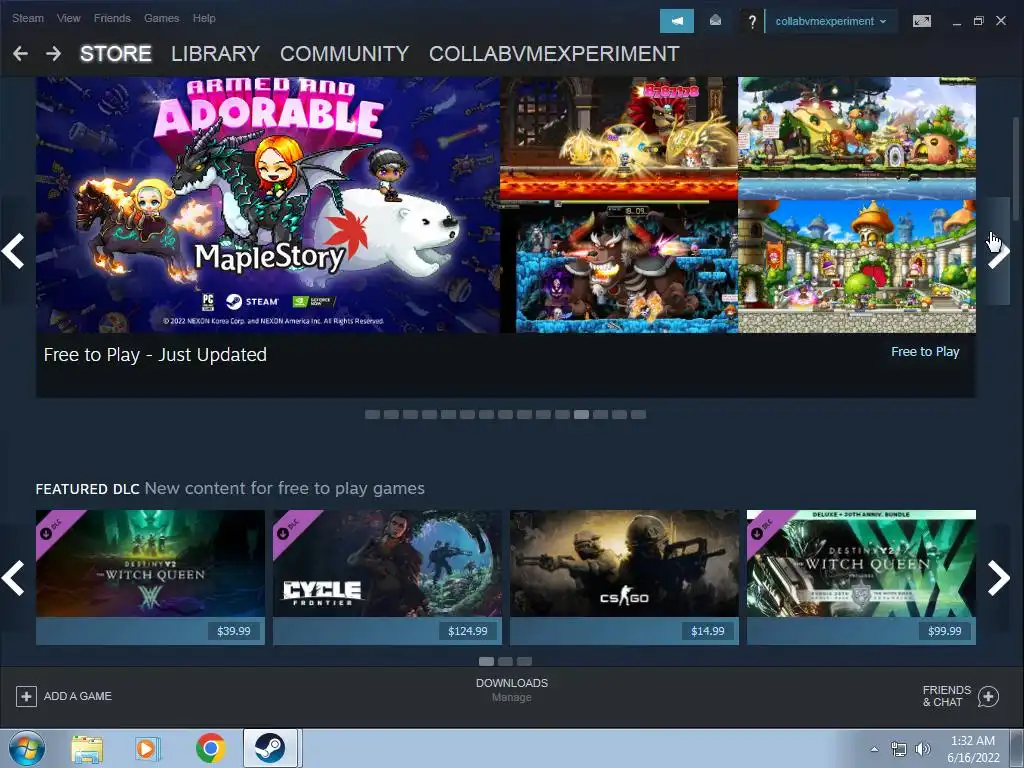Open the Windows Start menu

(27, 748)
